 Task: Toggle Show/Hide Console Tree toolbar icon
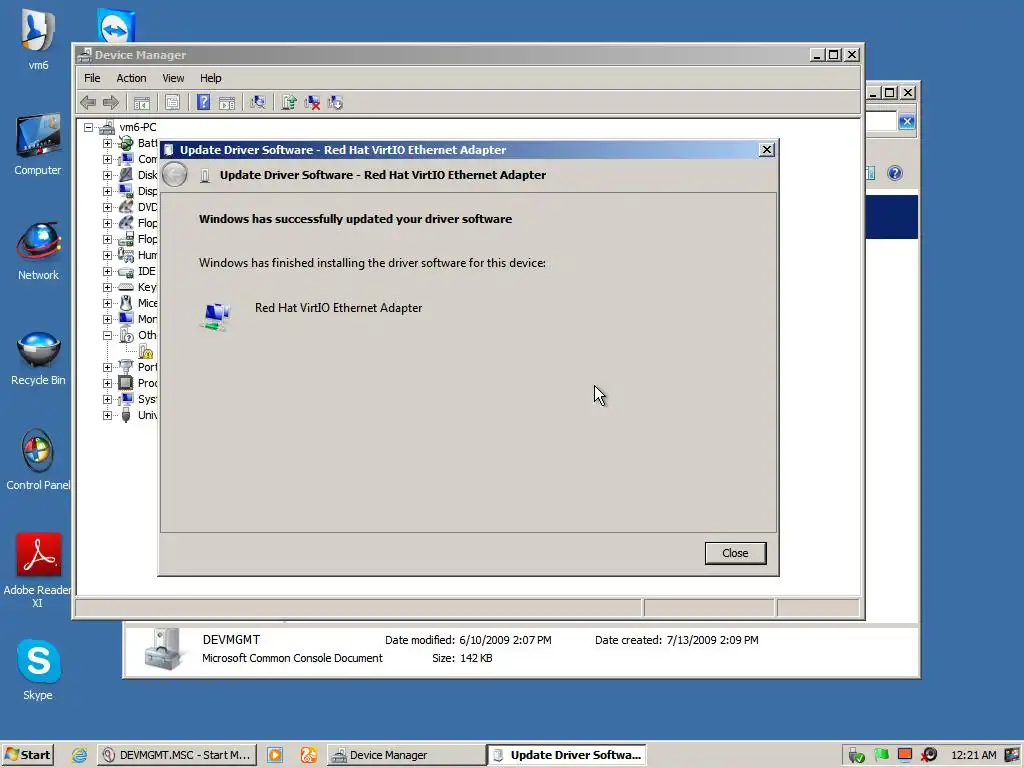(x=142, y=103)
